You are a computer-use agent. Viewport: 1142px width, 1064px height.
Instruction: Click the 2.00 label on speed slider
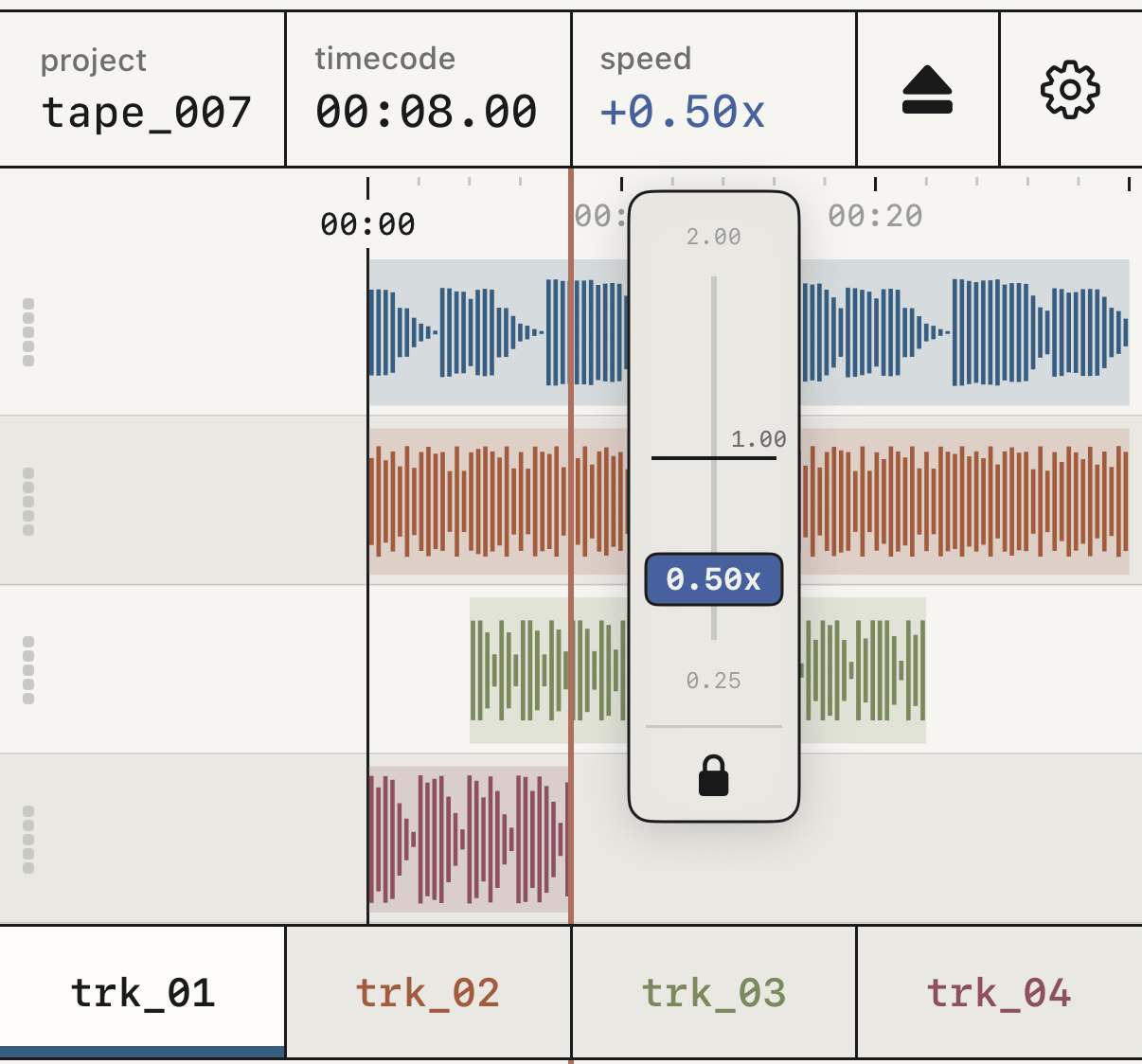pyautogui.click(x=714, y=237)
